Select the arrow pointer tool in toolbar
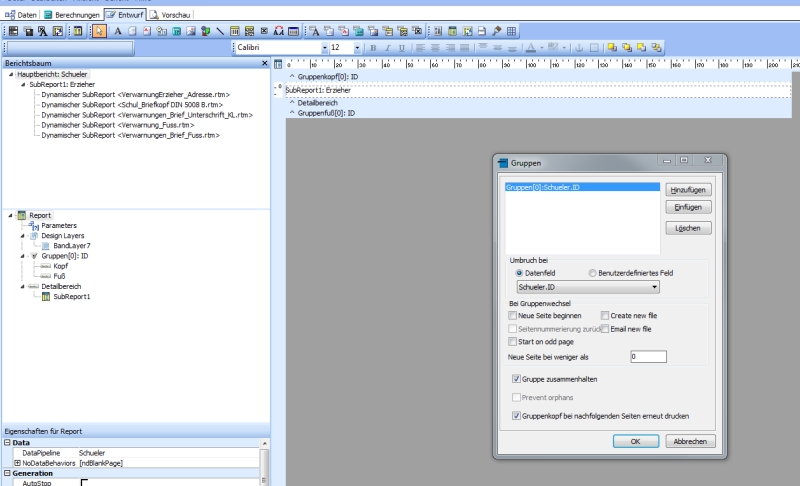Viewport: 800px width, 486px height. [99, 31]
